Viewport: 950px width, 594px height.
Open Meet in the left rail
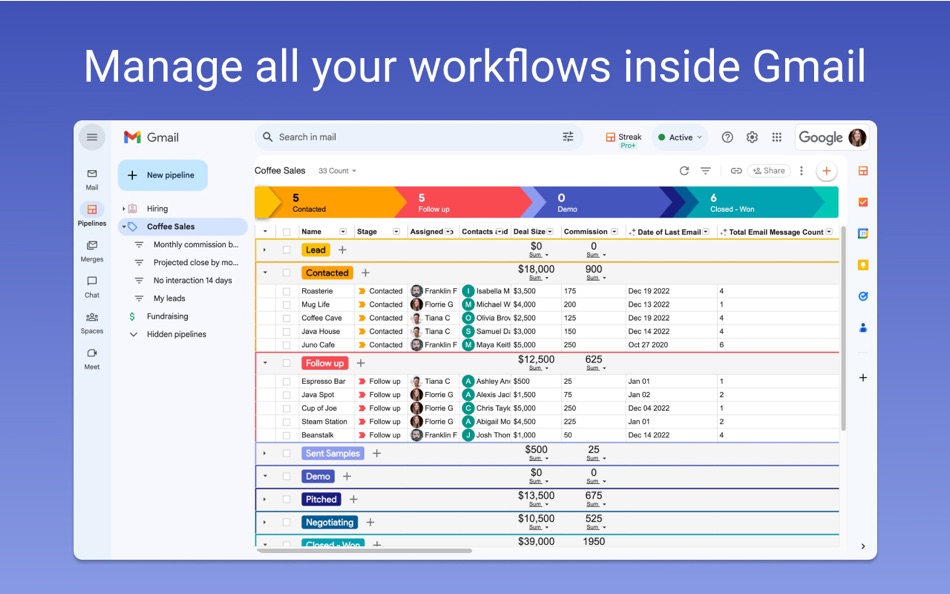click(x=92, y=358)
